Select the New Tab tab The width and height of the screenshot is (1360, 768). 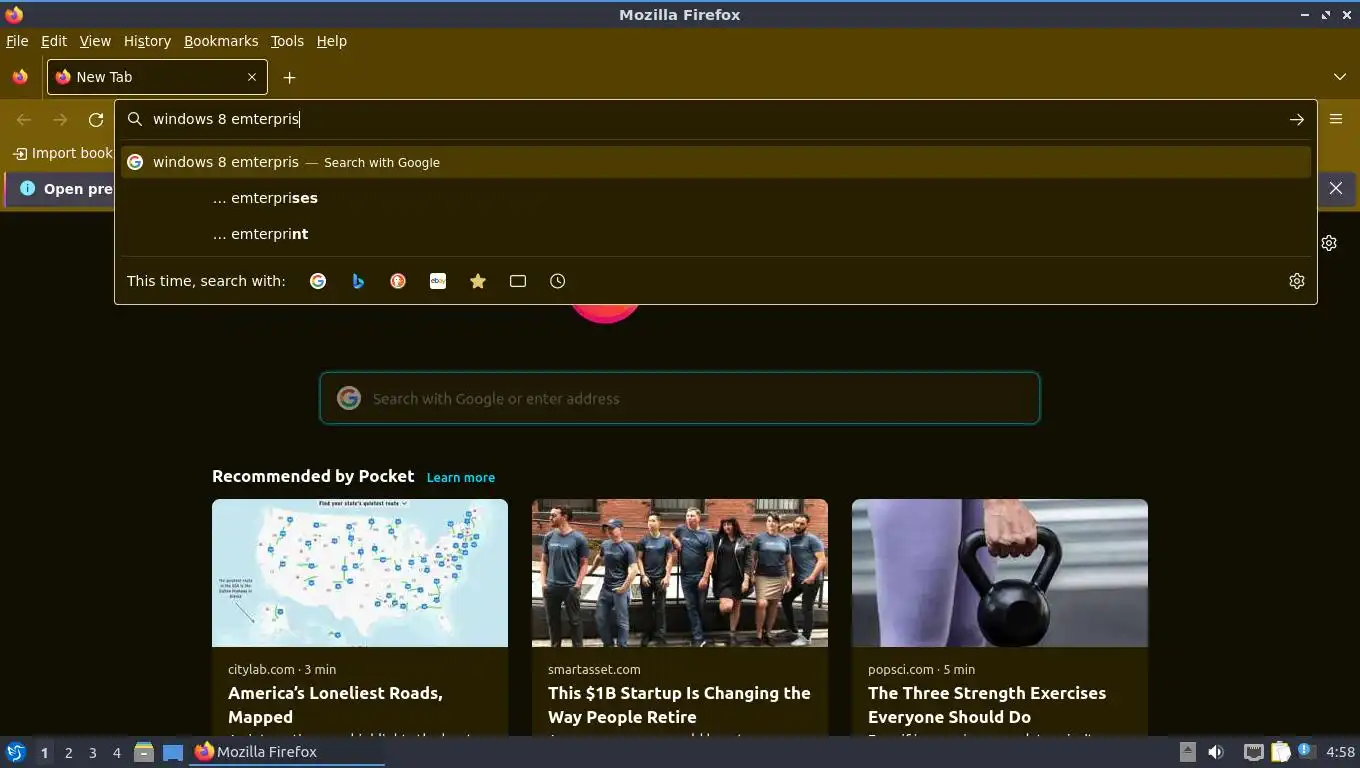156,77
